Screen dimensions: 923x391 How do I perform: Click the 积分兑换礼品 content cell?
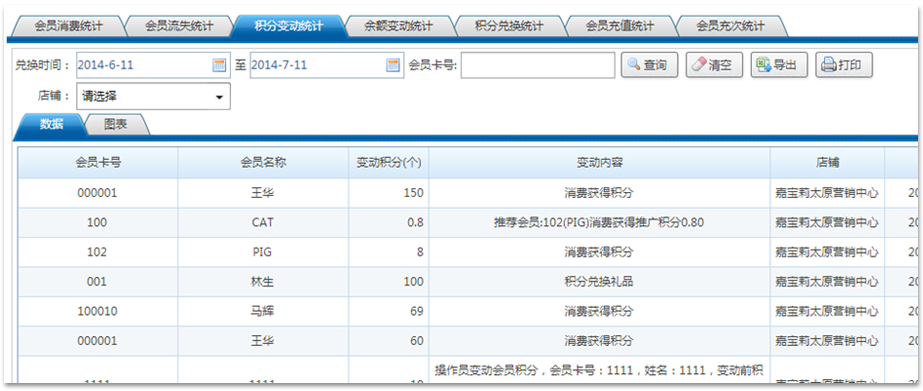599,281
